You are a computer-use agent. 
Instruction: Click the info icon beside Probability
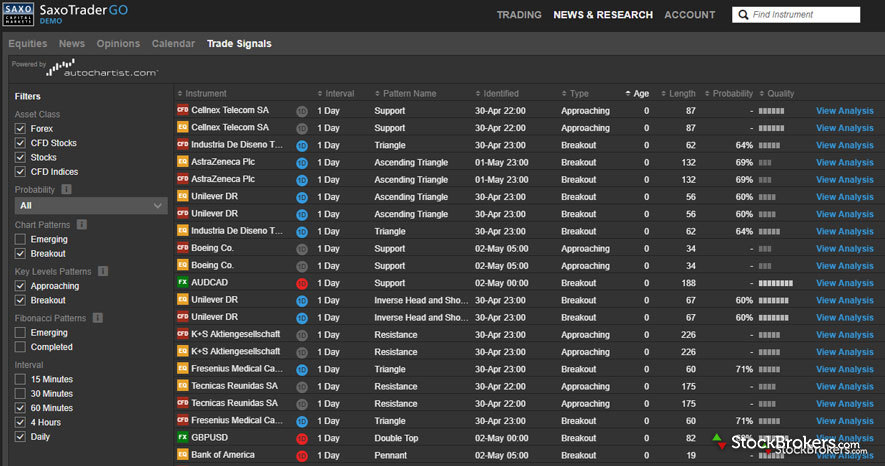coord(66,189)
